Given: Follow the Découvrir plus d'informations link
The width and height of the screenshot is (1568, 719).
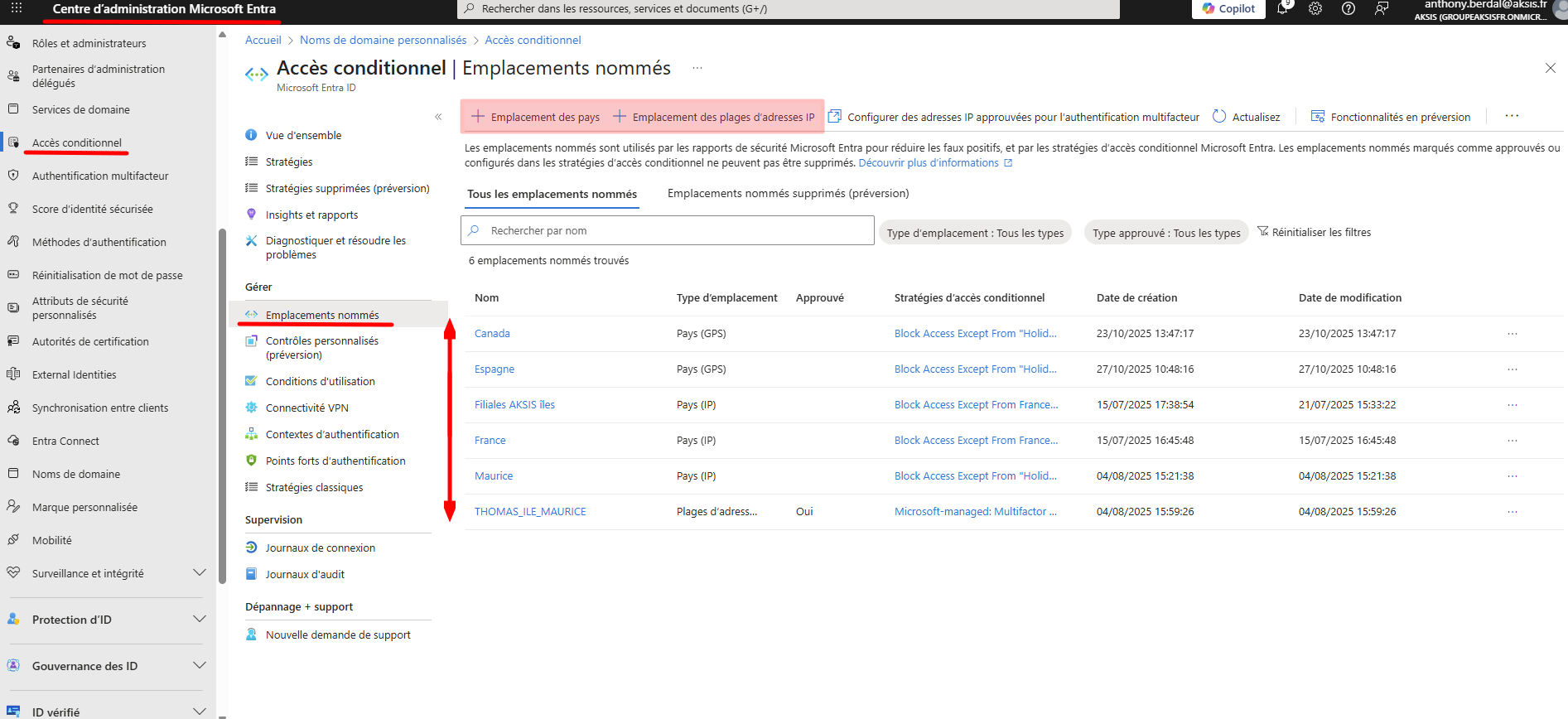Looking at the screenshot, I should 935,163.
